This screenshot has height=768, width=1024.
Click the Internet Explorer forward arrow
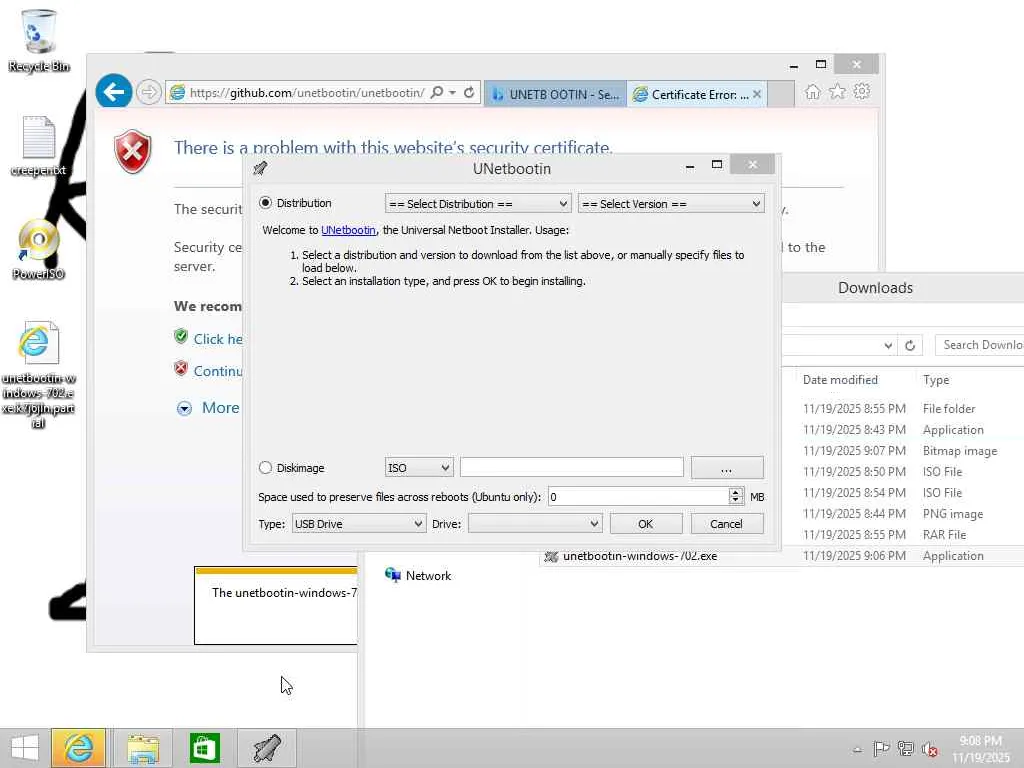point(149,92)
